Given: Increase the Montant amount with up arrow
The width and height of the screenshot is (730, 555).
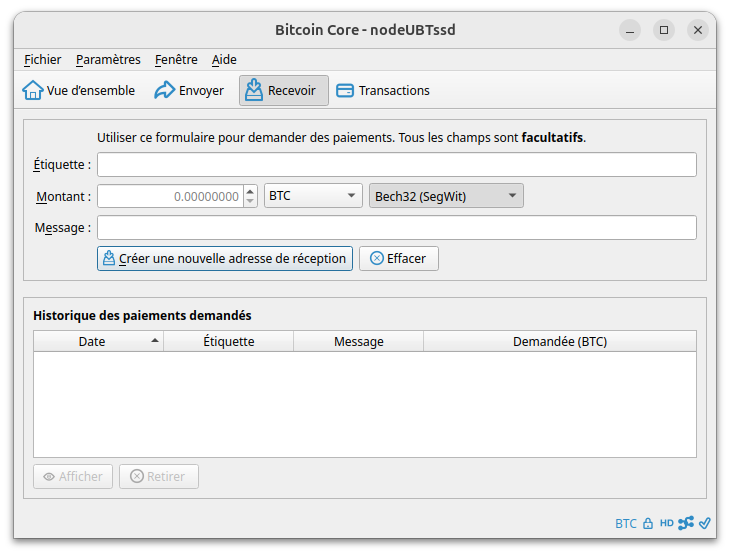Looking at the screenshot, I should [x=250, y=191].
